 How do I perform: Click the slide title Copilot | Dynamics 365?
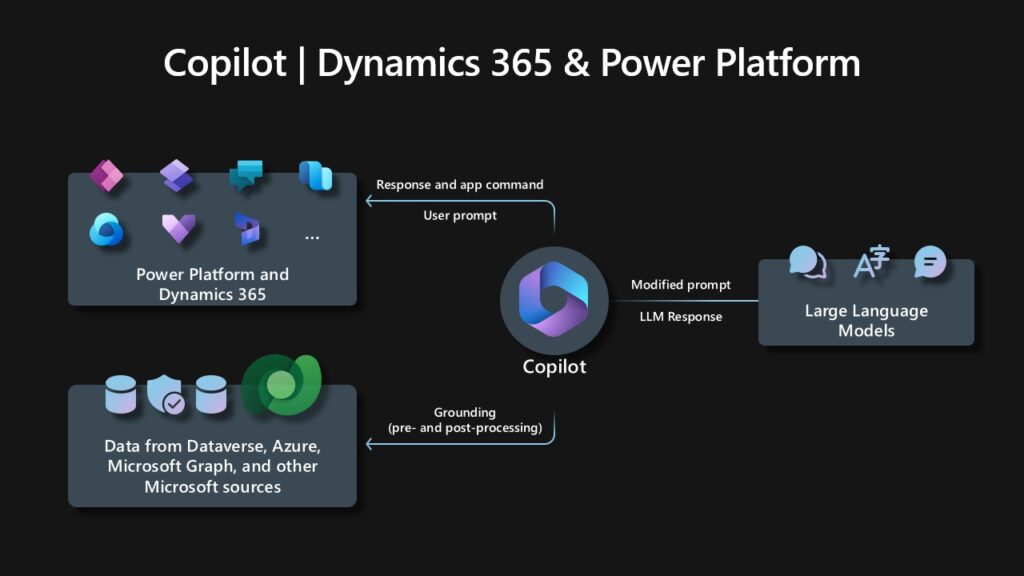[511, 62]
